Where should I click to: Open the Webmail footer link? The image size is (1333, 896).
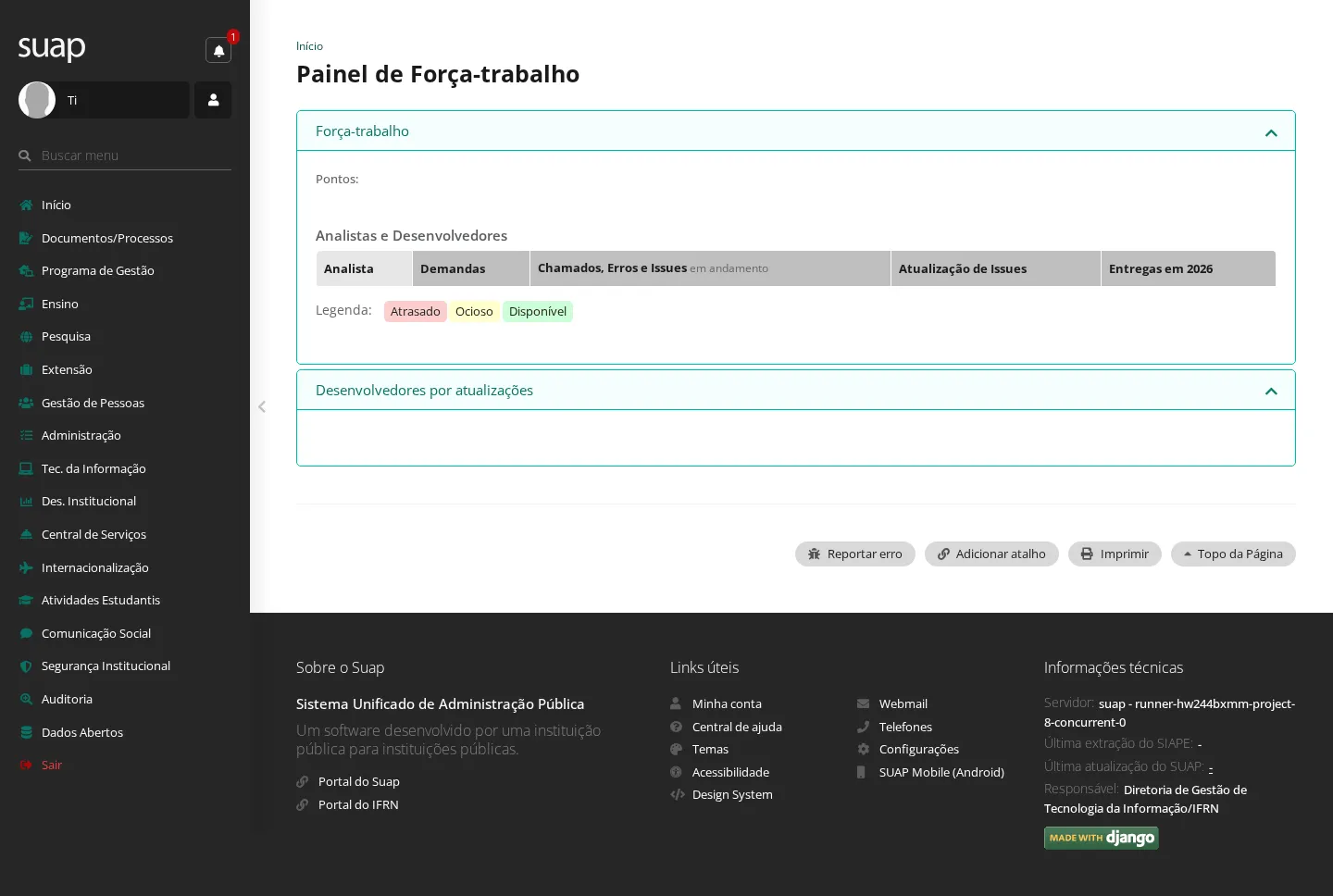(x=903, y=703)
